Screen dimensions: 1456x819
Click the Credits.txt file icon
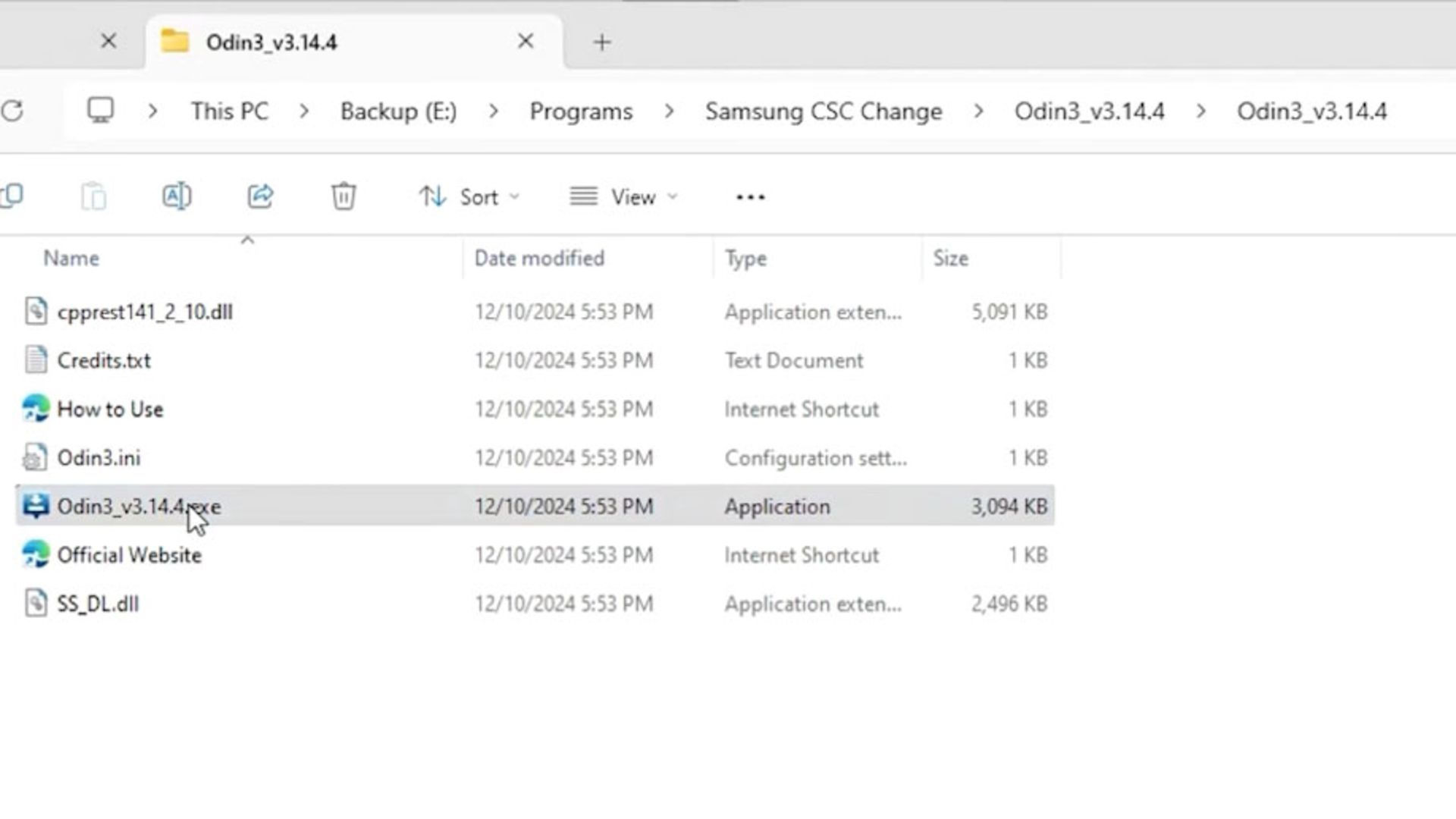36,360
